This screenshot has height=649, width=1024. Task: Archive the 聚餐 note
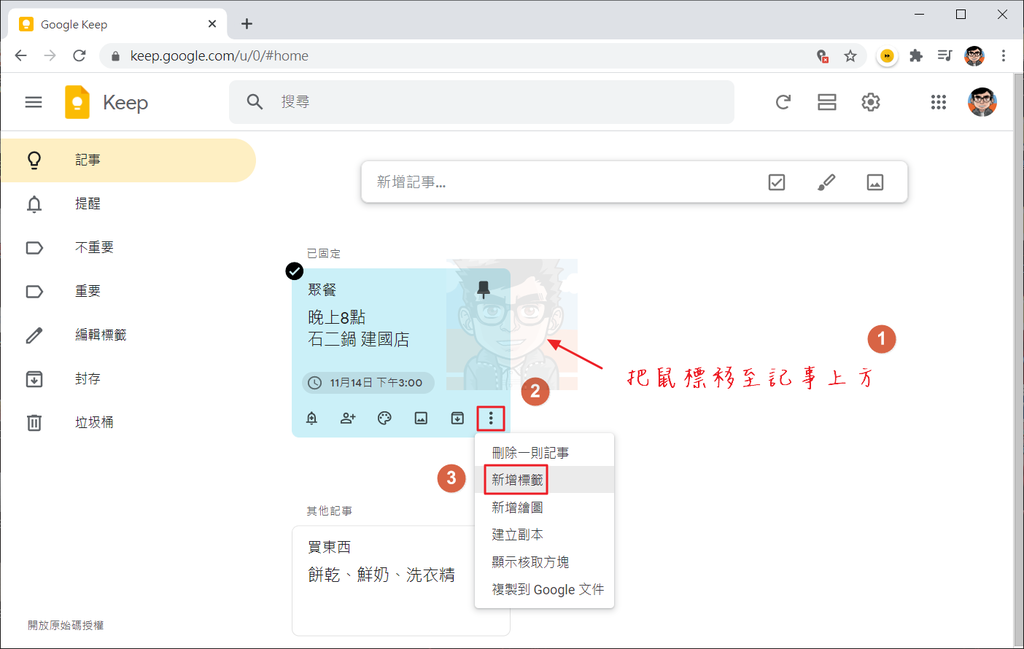(458, 418)
